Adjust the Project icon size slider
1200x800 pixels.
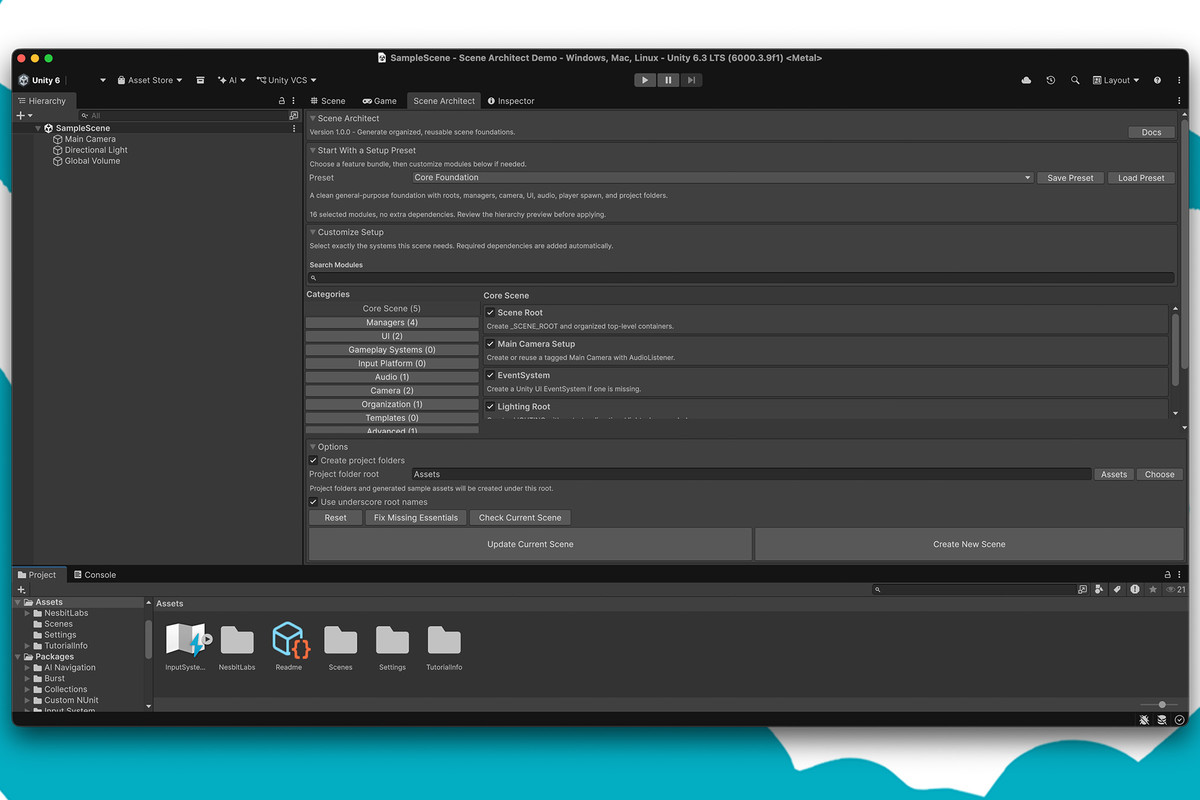pos(1161,704)
